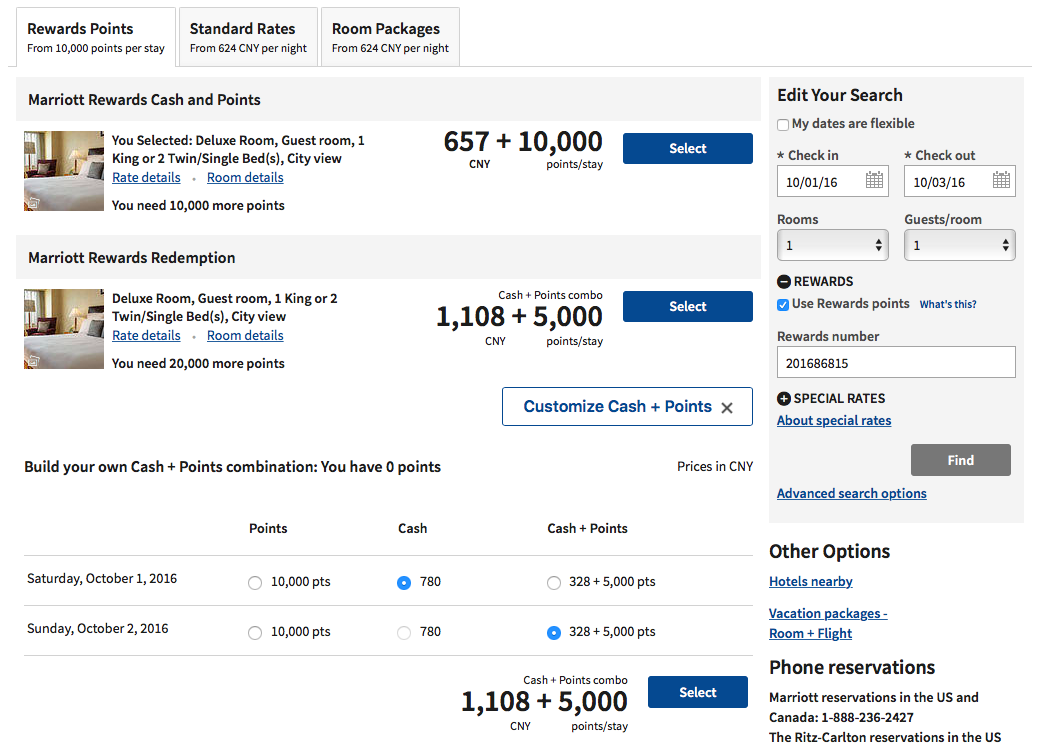This screenshot has height=750, width=1042.
Task: Click the camera icon on the Rewards Redemption room photo
Action: click(x=34, y=364)
